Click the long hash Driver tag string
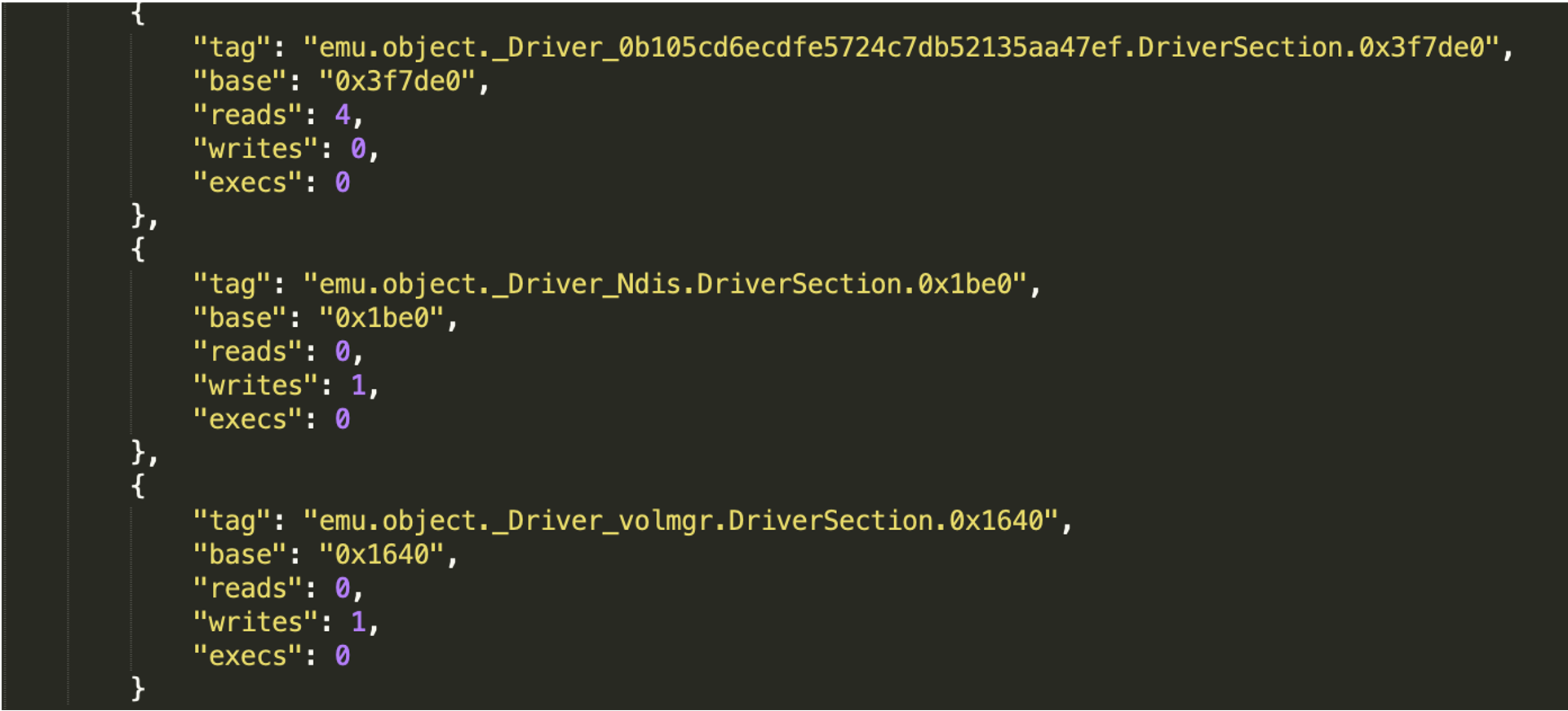Screen dimensions: 1568x711 pos(901,48)
